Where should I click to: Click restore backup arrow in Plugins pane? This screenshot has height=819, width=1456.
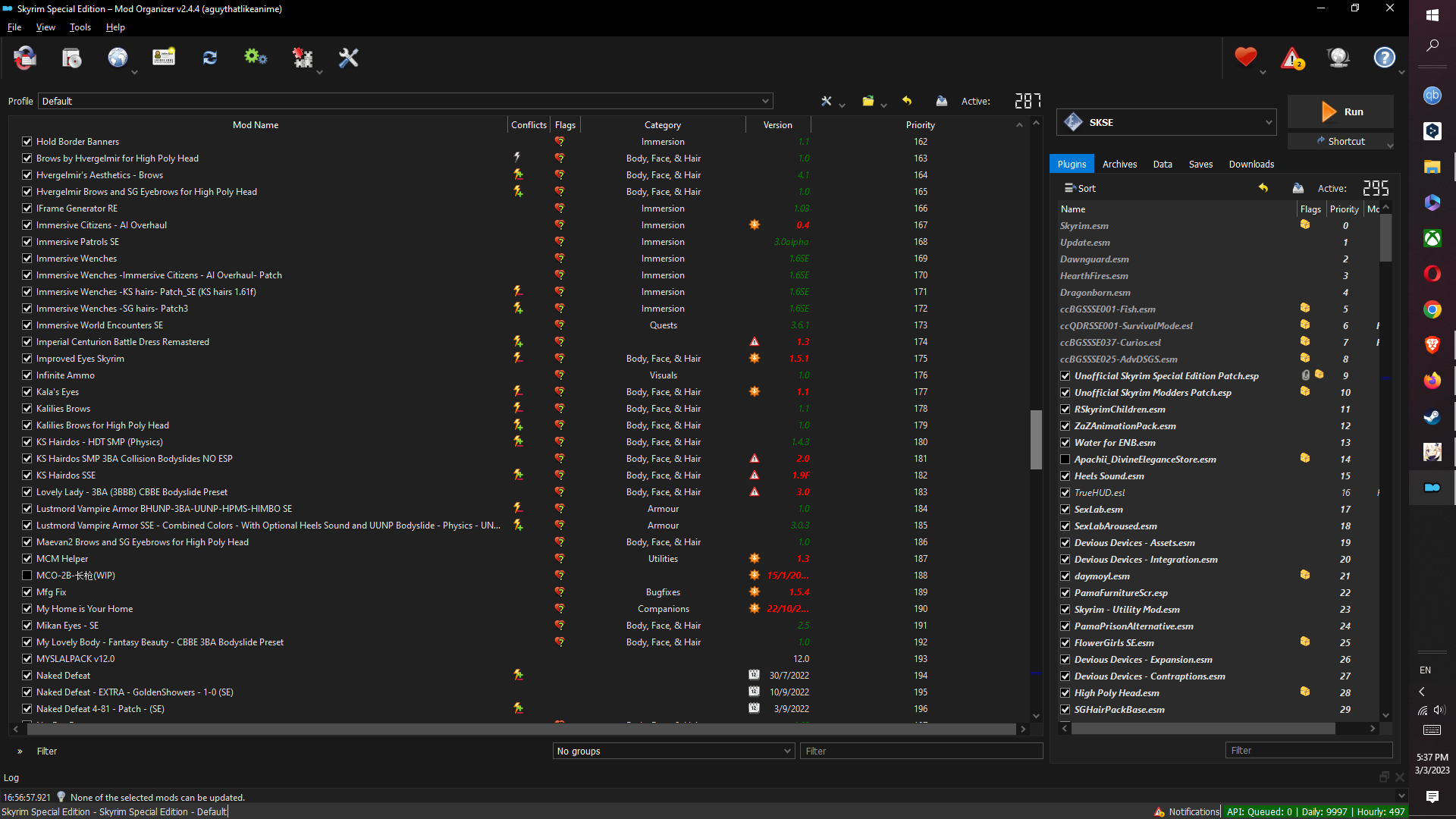pos(1263,188)
